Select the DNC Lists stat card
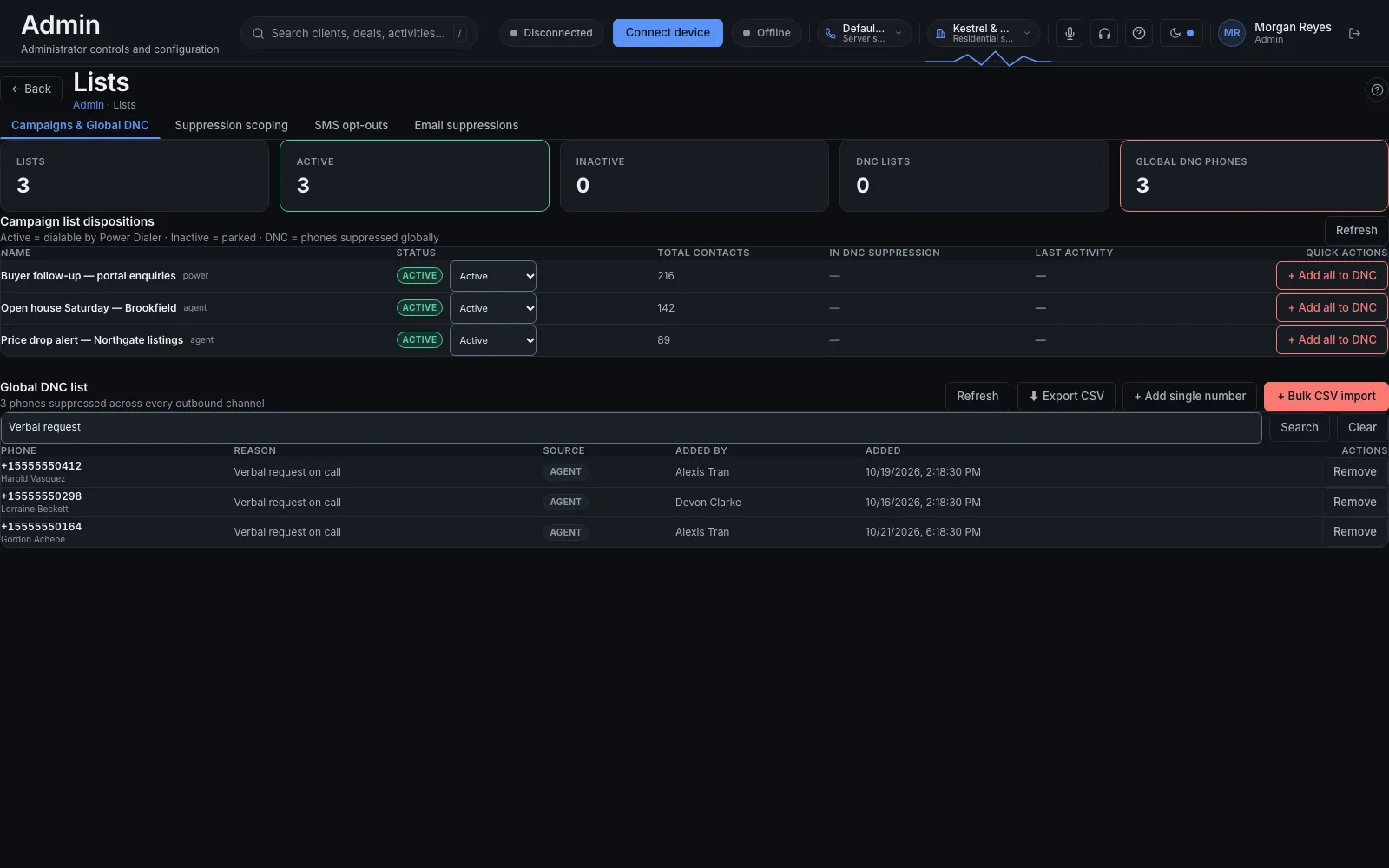This screenshot has height=868, width=1389. click(974, 175)
